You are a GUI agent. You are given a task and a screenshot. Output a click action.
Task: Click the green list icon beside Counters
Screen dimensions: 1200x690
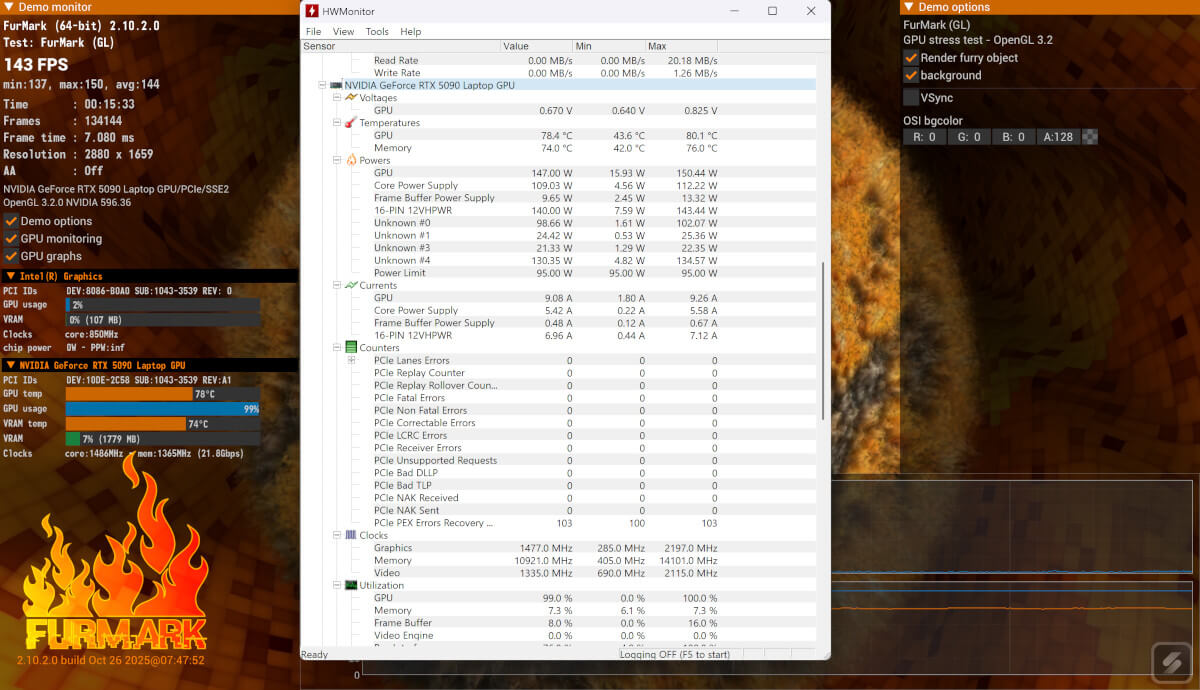point(351,348)
